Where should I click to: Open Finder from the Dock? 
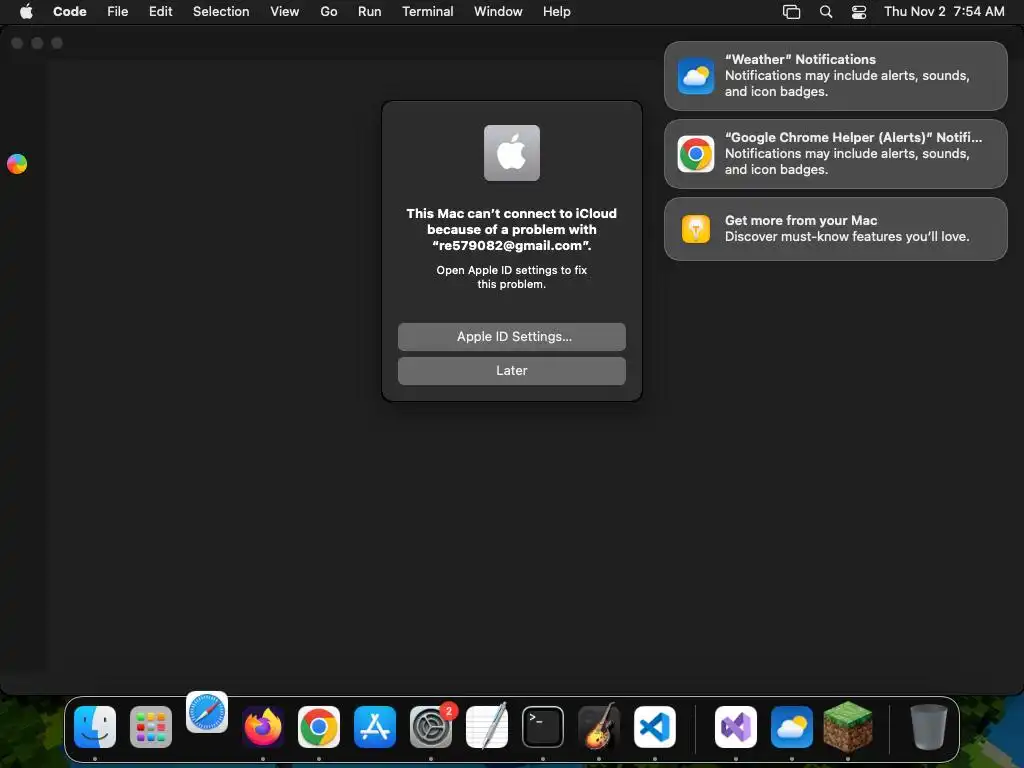tap(95, 727)
